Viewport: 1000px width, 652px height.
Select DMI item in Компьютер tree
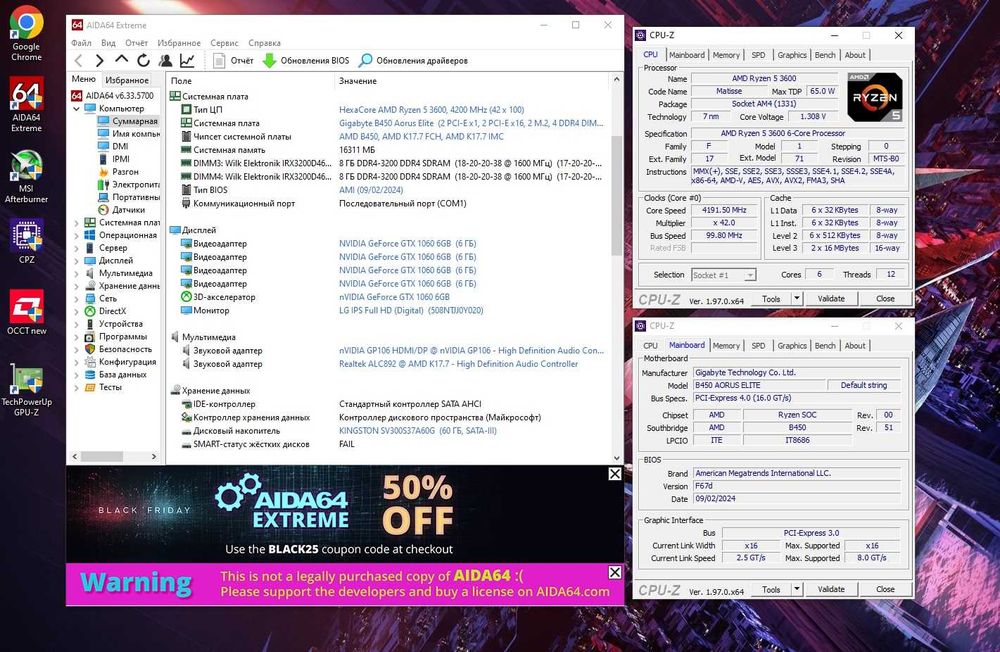[x=113, y=146]
